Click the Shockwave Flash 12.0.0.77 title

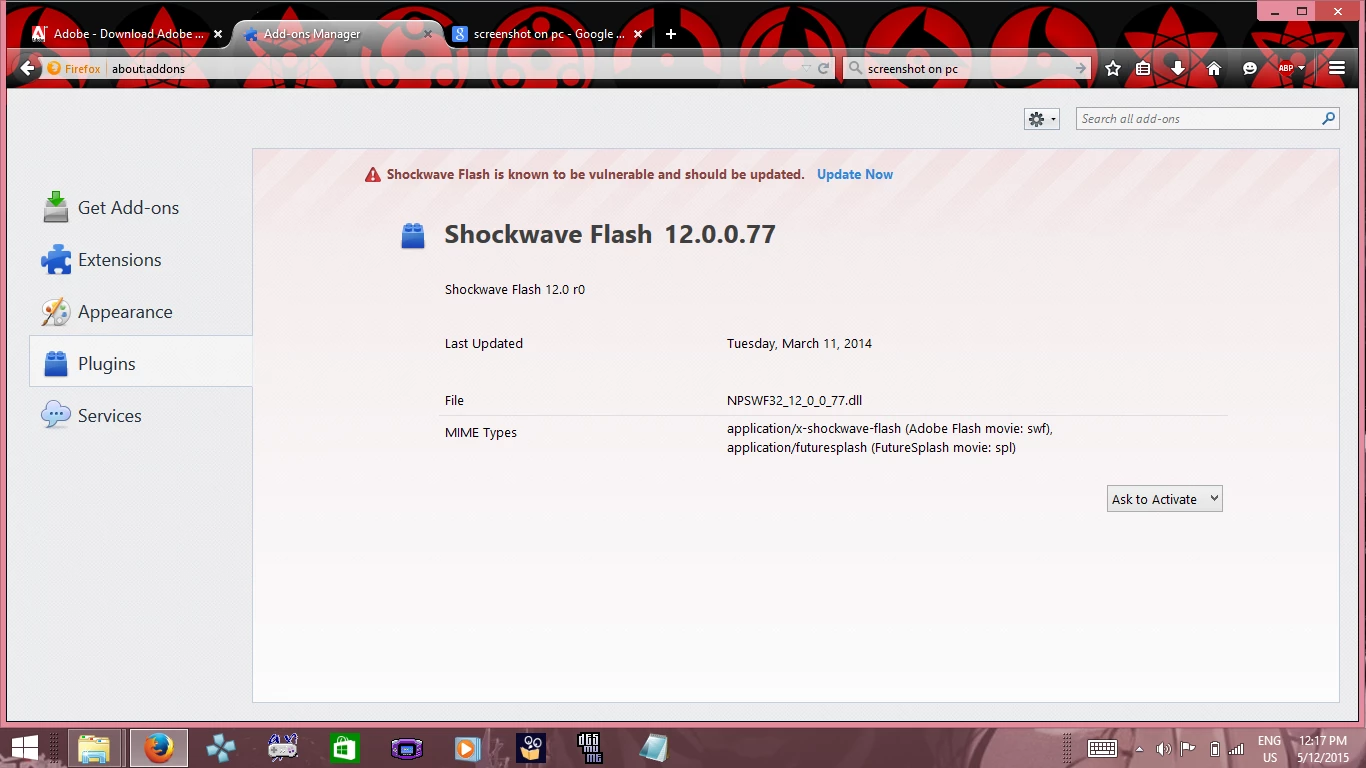pyautogui.click(x=610, y=234)
